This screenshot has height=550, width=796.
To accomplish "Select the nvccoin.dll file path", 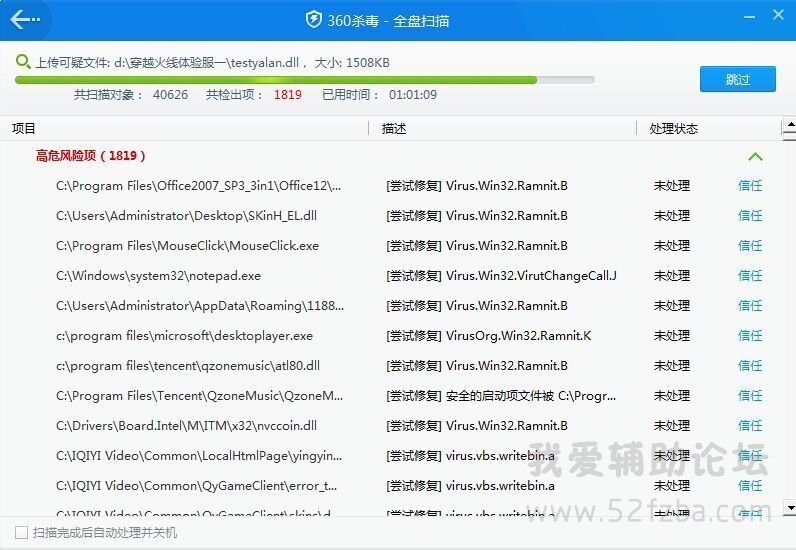I will tap(186, 426).
